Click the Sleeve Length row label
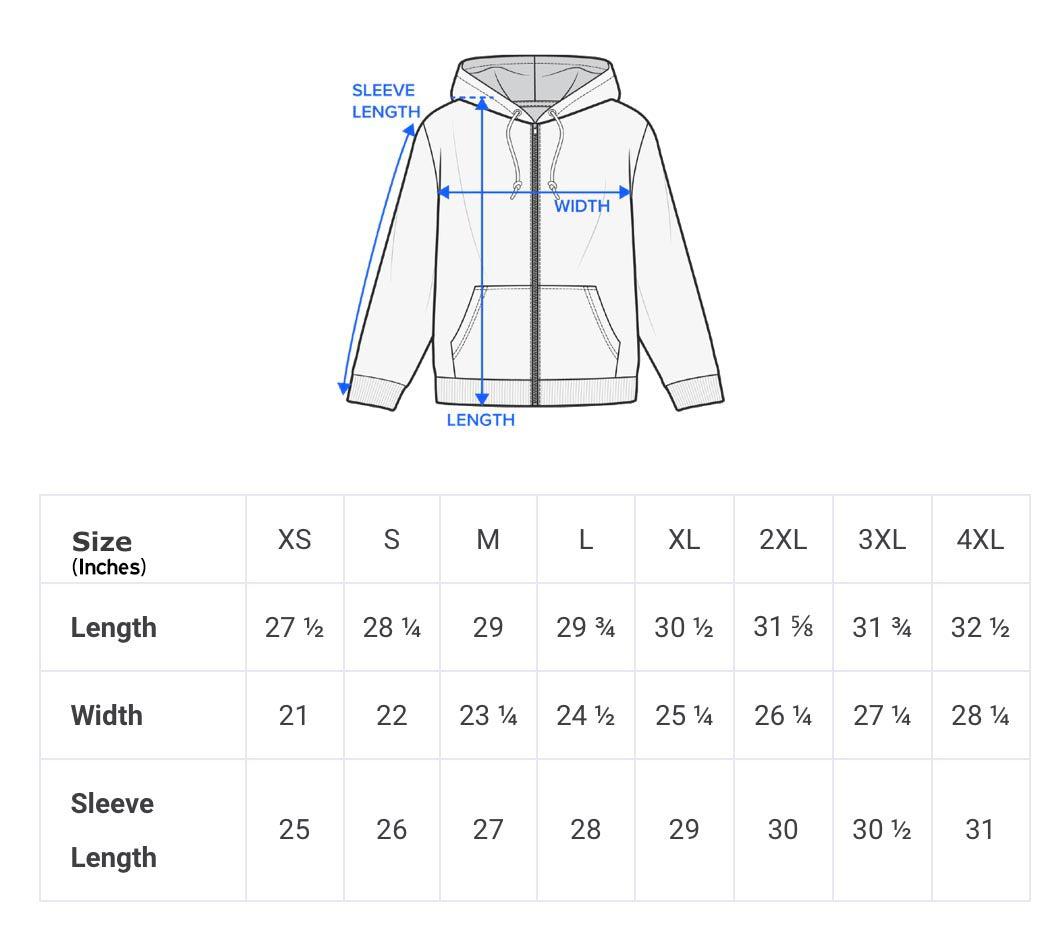Image resolution: width=1062 pixels, height=934 pixels. 113,830
